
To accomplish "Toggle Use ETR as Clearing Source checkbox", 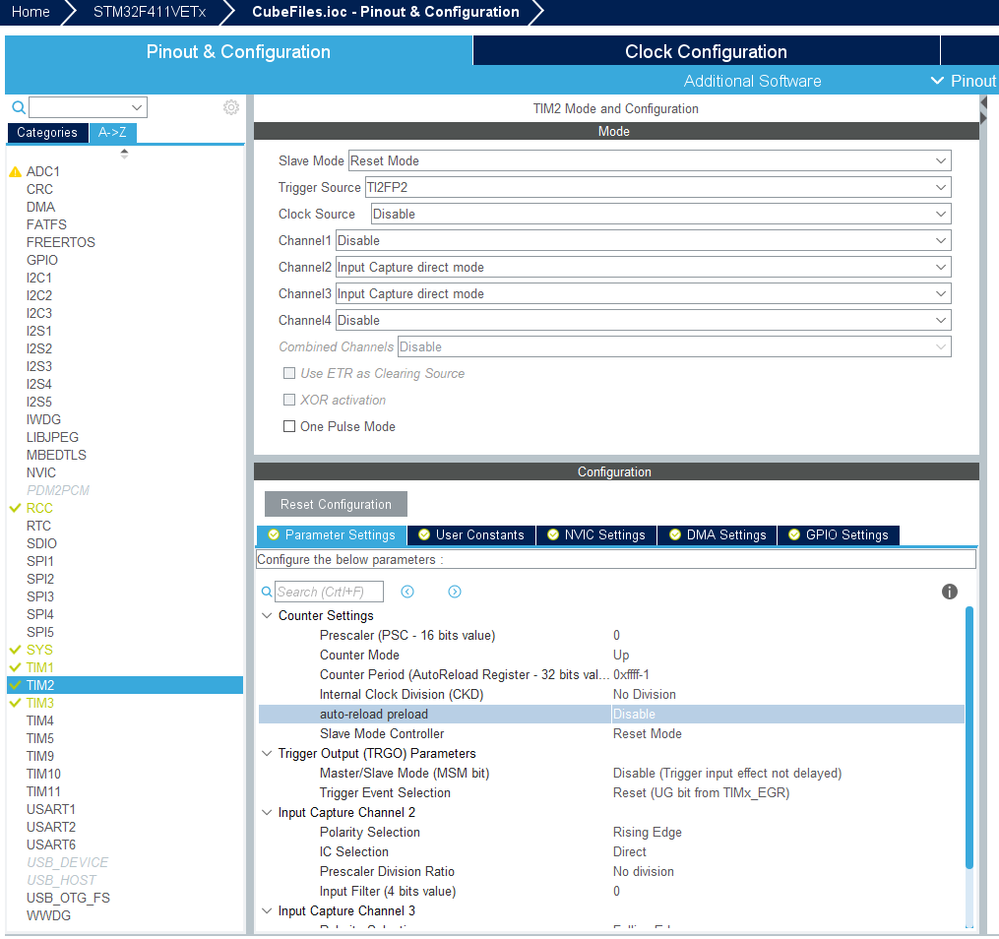I will pyautogui.click(x=289, y=373).
